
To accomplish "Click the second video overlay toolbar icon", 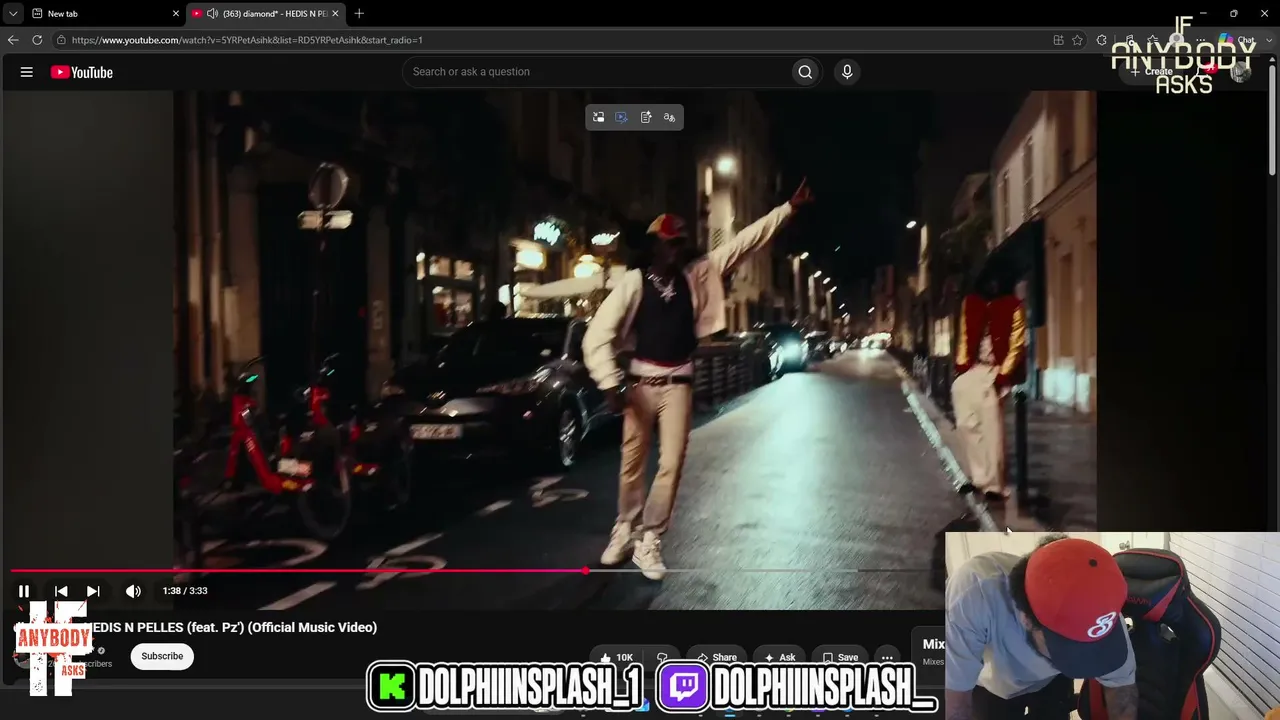I will 622,117.
